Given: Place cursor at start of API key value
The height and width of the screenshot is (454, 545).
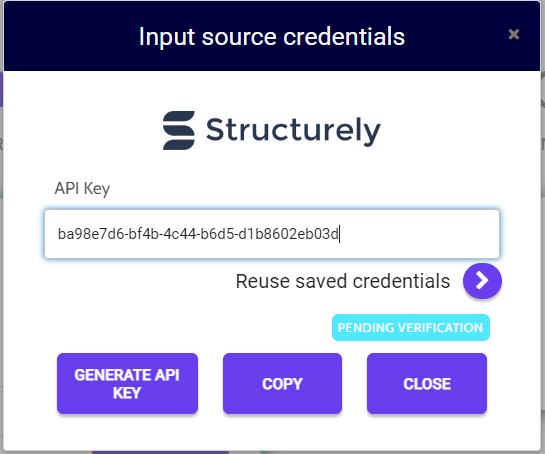Looking at the screenshot, I should point(58,234).
